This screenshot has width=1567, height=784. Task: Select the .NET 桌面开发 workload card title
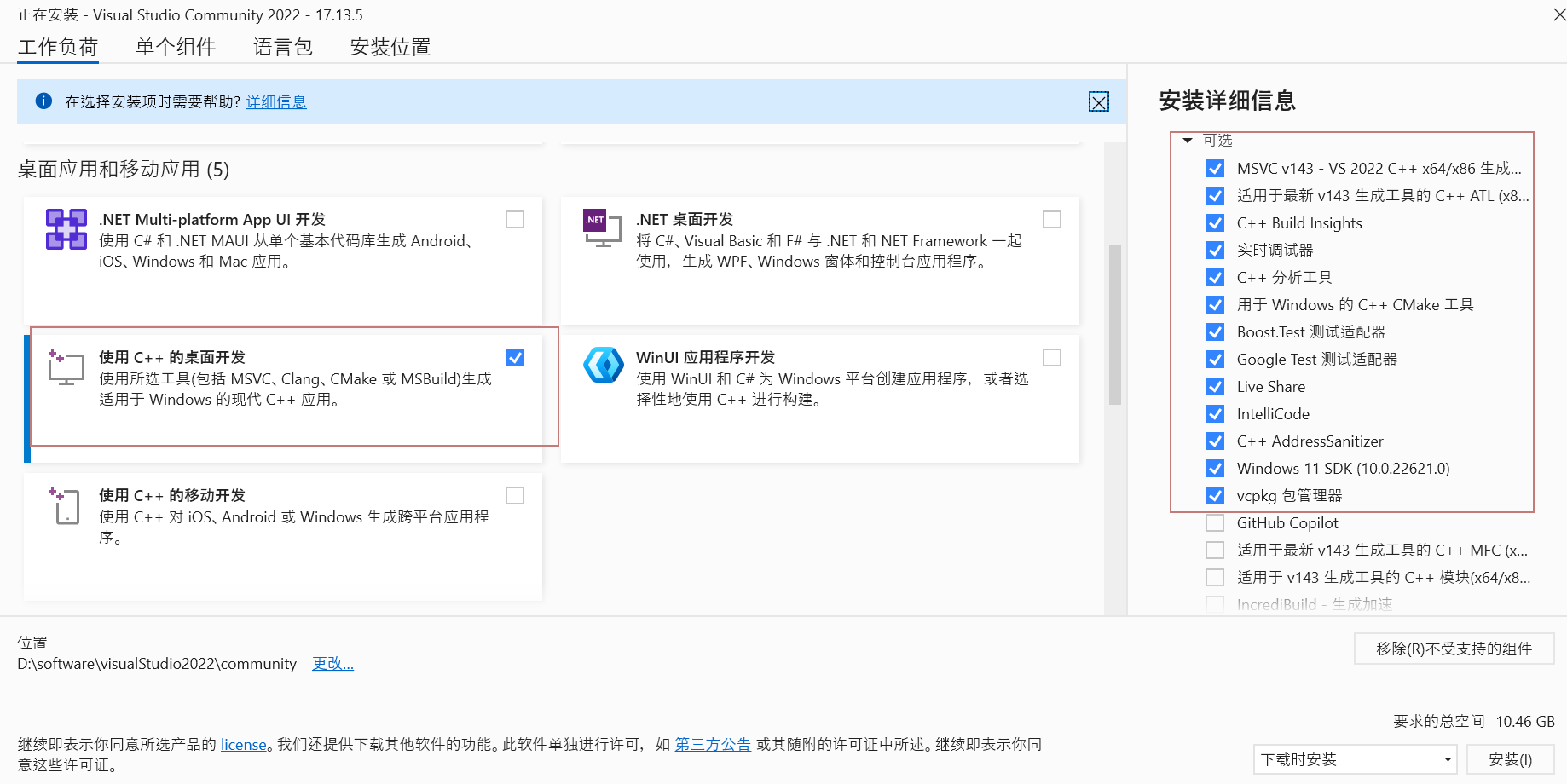685,220
